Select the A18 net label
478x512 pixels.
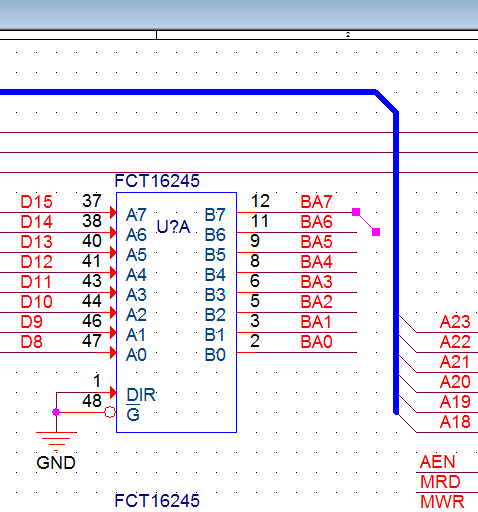(455, 422)
